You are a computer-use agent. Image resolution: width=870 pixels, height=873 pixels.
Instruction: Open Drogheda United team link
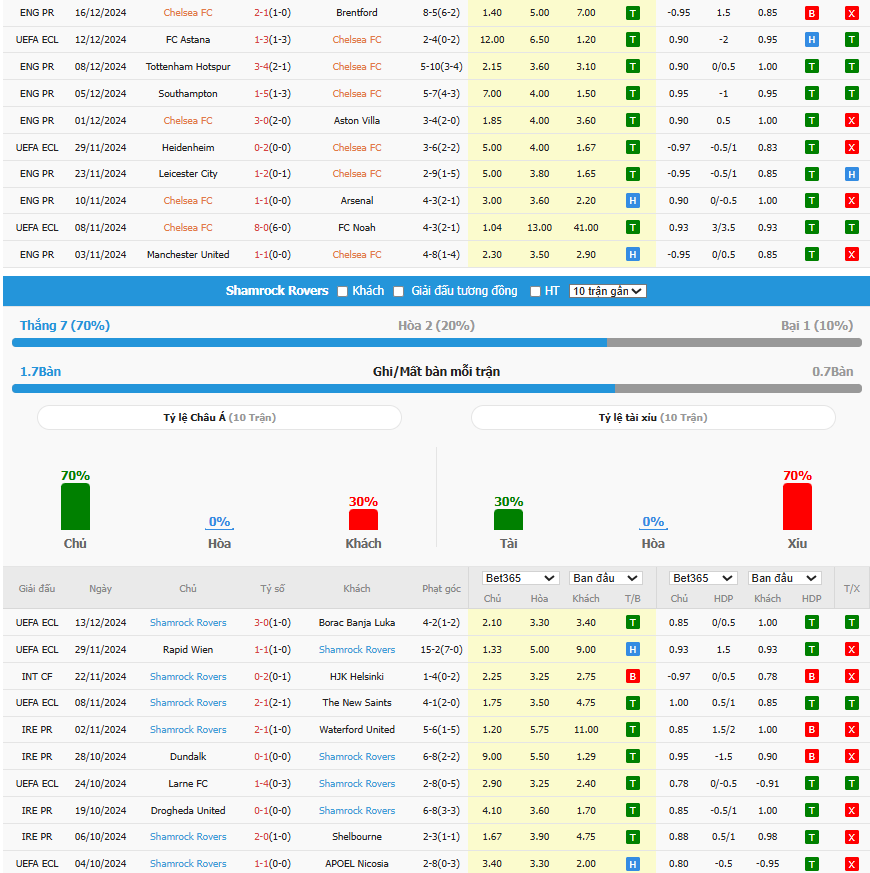(x=188, y=811)
